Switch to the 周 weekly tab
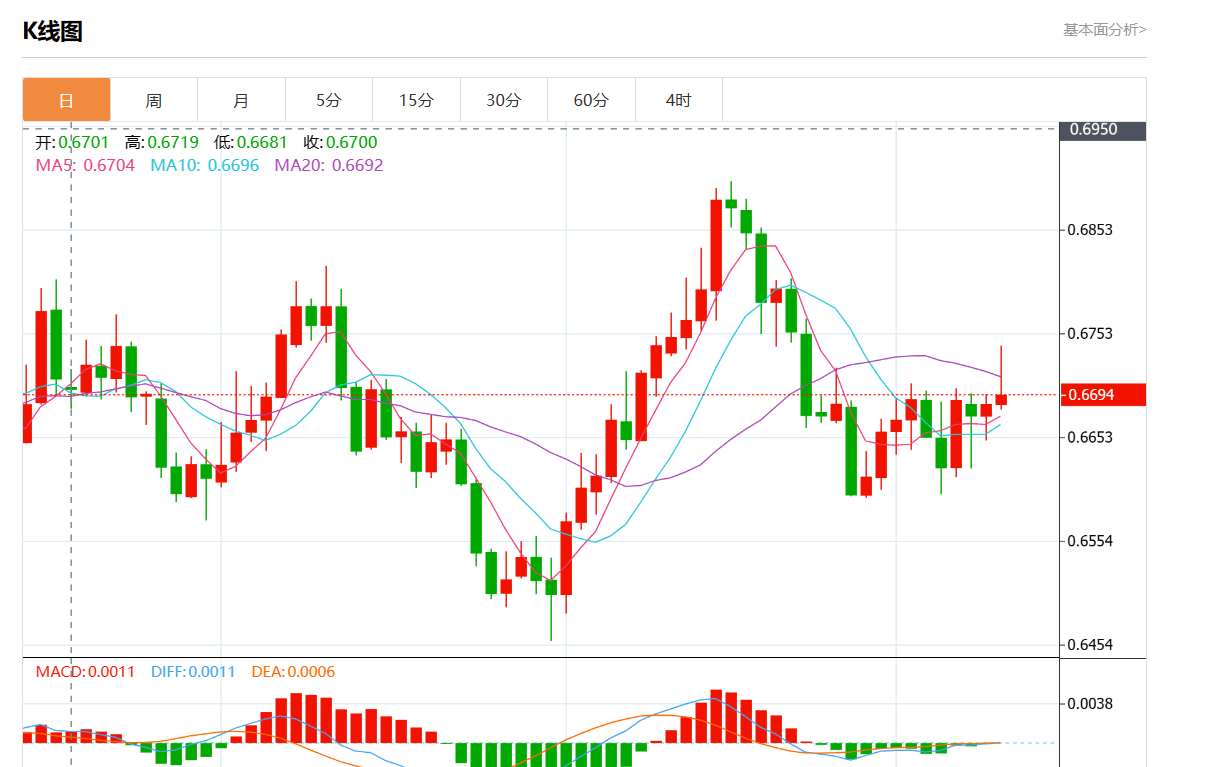The width and height of the screenshot is (1211, 767). point(154,100)
